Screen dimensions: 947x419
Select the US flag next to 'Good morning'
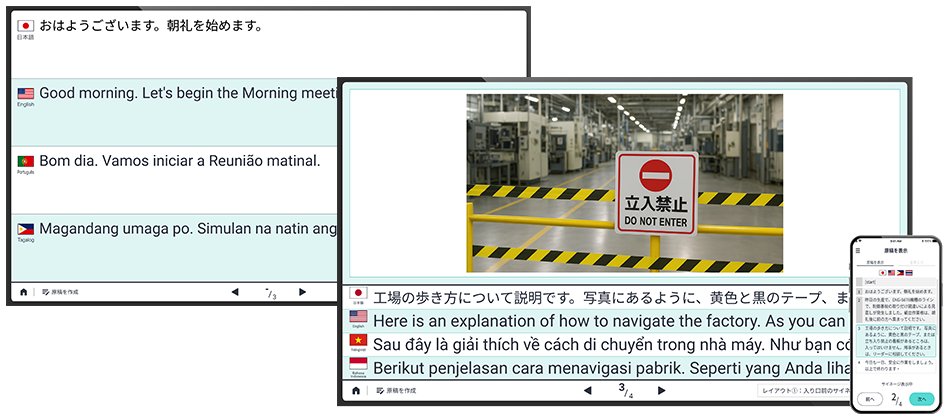tap(26, 93)
